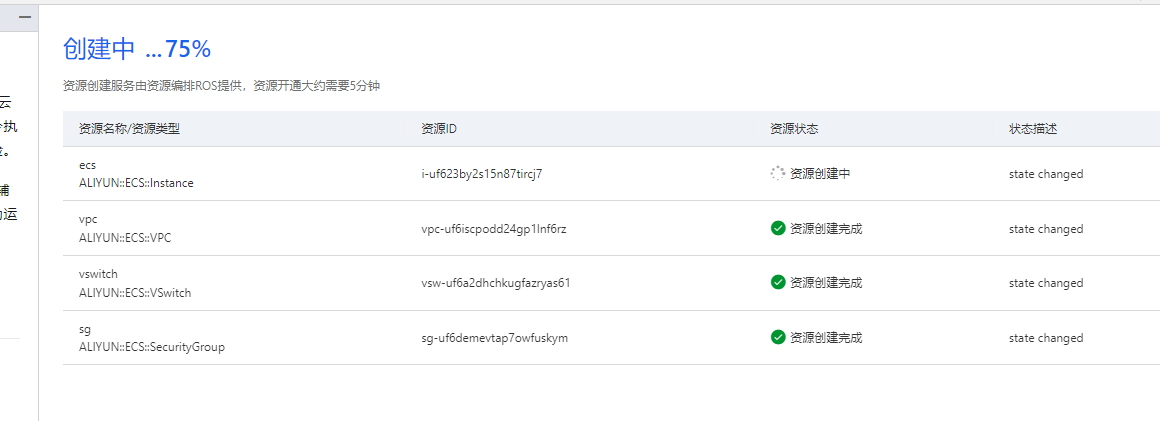Click the 状态描述 column header
The image size is (1160, 421).
(x=1033, y=129)
